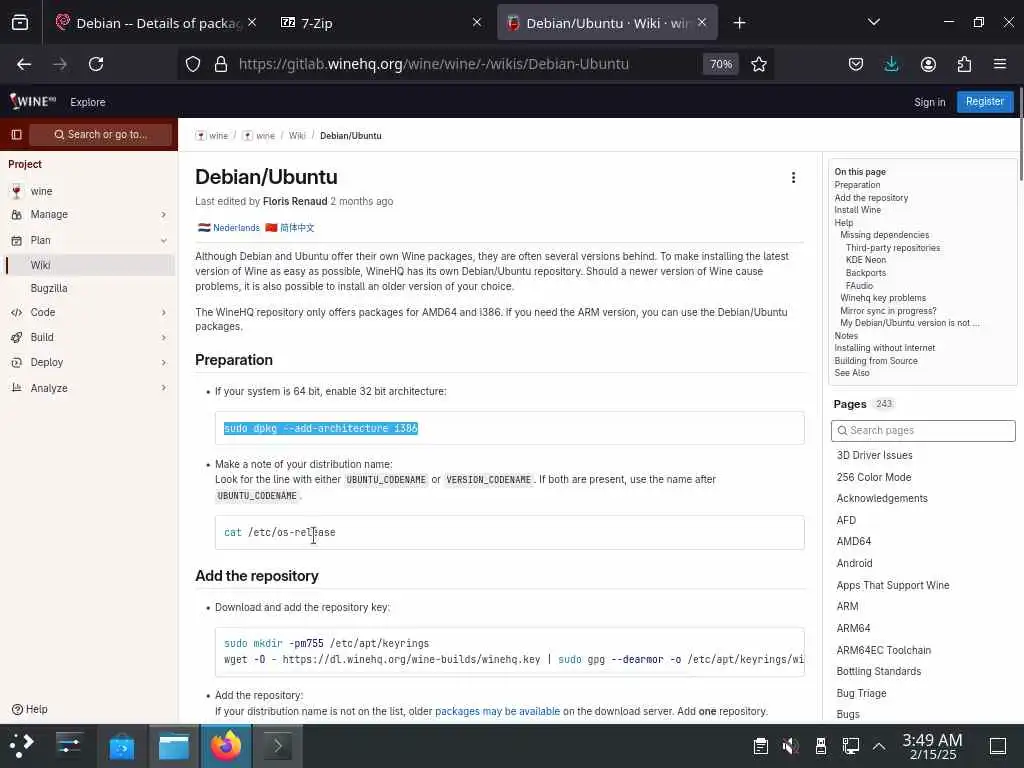Open ARM64EC Toolchain wiki page
Image resolution: width=1024 pixels, height=768 pixels.
click(884, 650)
